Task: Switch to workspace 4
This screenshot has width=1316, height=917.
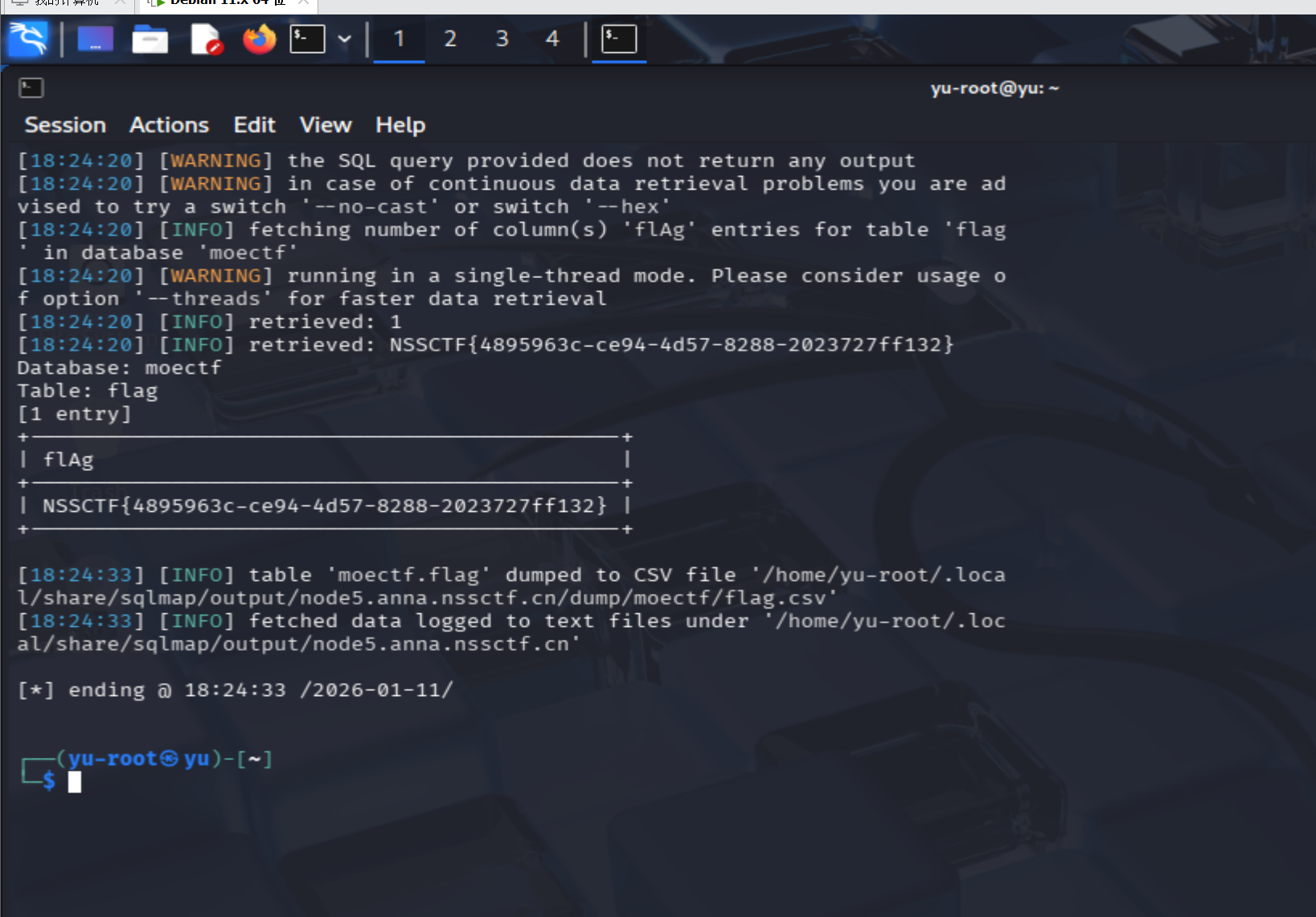Action: (x=552, y=39)
